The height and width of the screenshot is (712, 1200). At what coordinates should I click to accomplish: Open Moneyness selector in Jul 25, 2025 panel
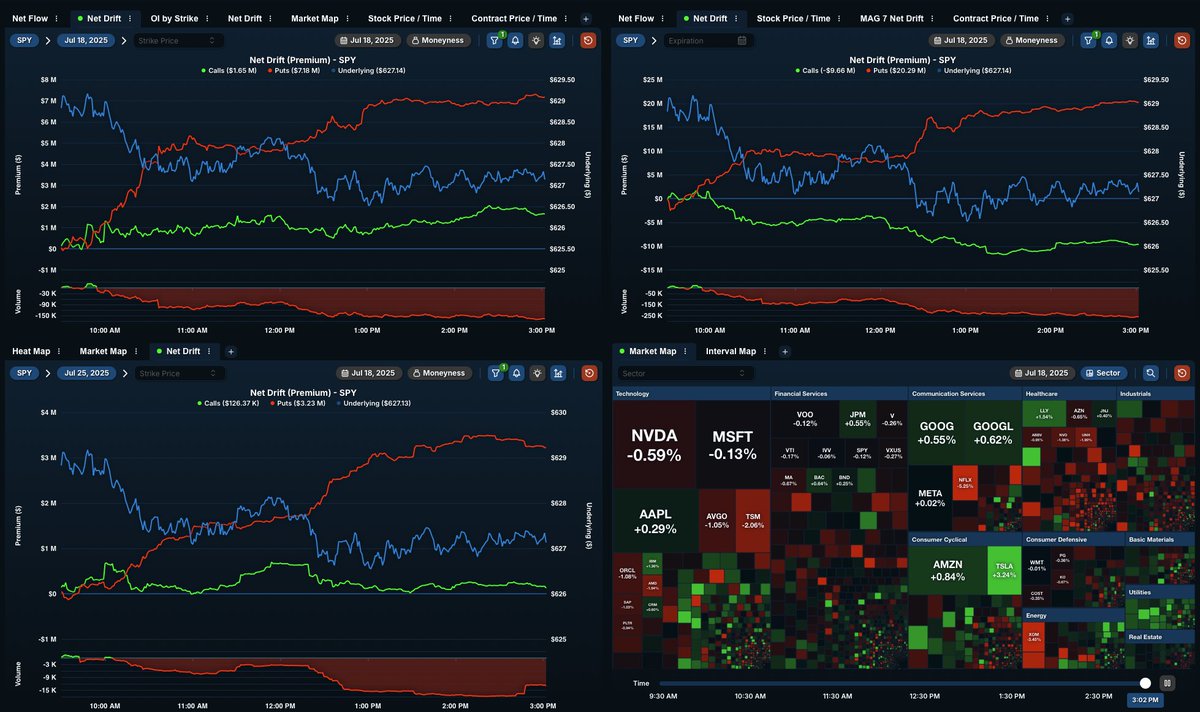438,373
